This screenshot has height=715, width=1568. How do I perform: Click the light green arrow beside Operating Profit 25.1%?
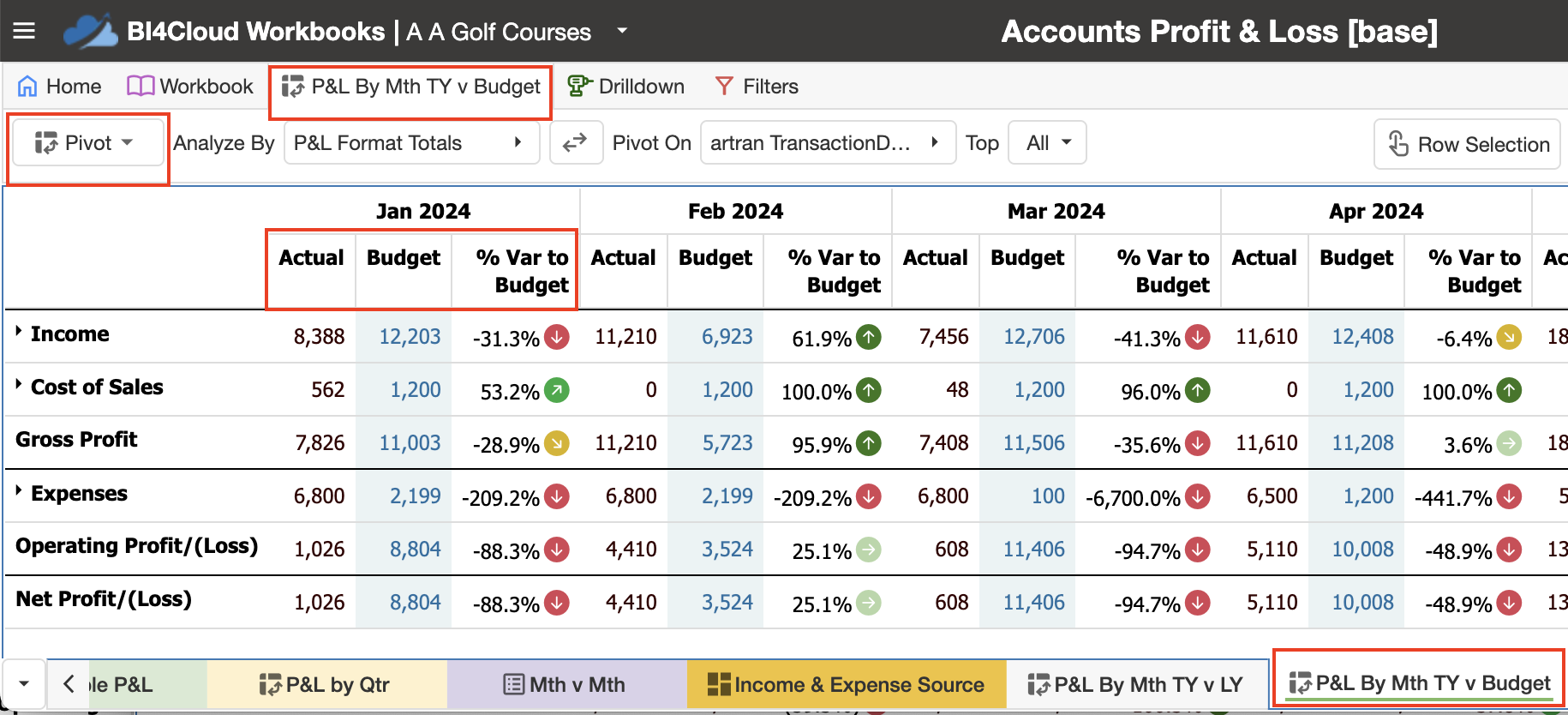tap(869, 550)
